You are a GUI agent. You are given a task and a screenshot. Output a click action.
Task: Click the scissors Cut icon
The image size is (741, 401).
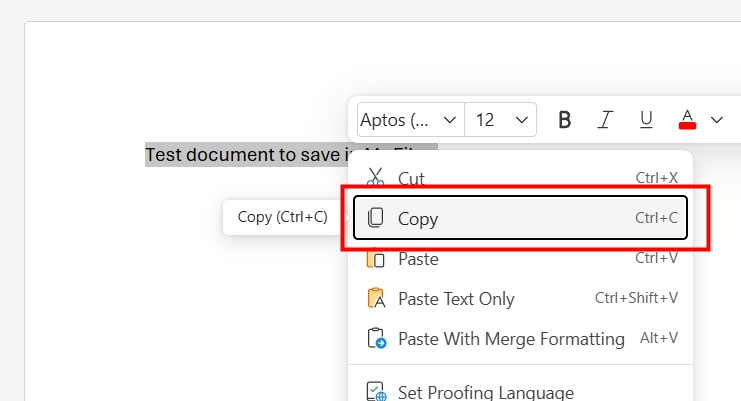click(376, 178)
